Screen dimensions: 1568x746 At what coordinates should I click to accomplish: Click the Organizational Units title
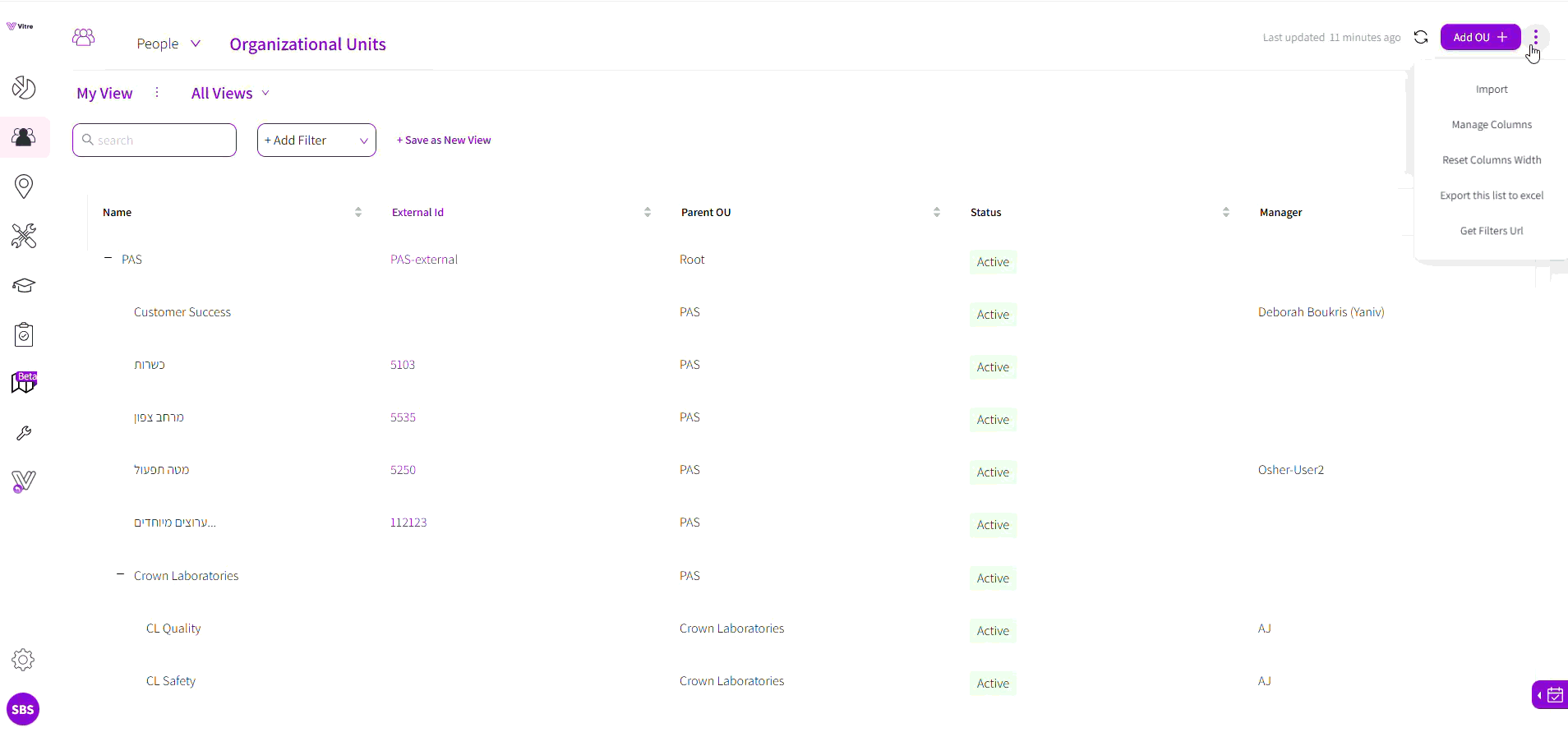(x=307, y=44)
